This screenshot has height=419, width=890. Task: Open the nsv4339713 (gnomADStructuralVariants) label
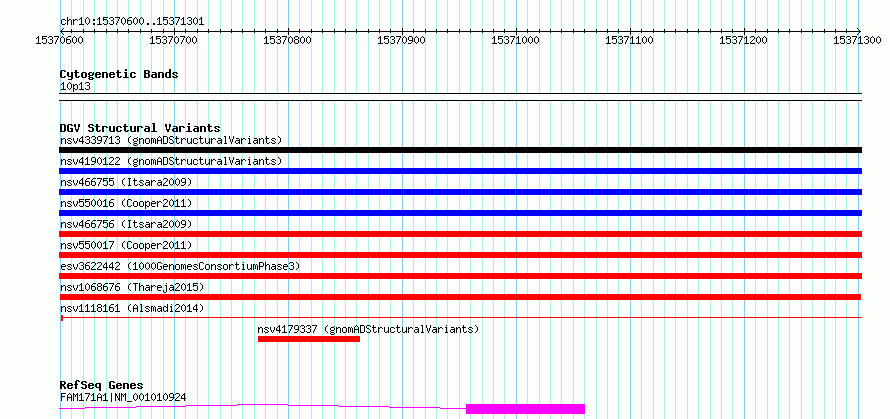[171, 140]
